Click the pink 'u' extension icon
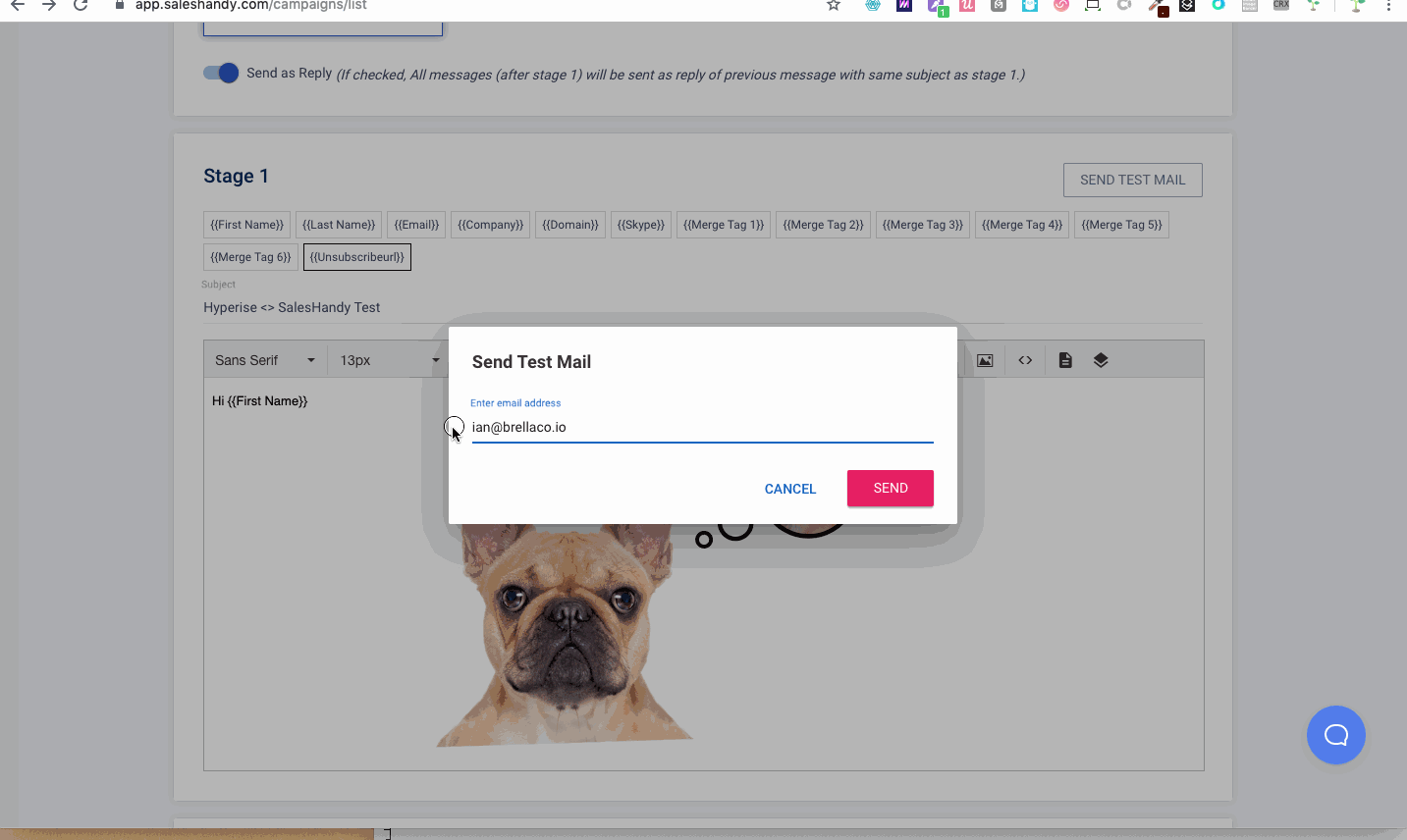 click(x=967, y=5)
